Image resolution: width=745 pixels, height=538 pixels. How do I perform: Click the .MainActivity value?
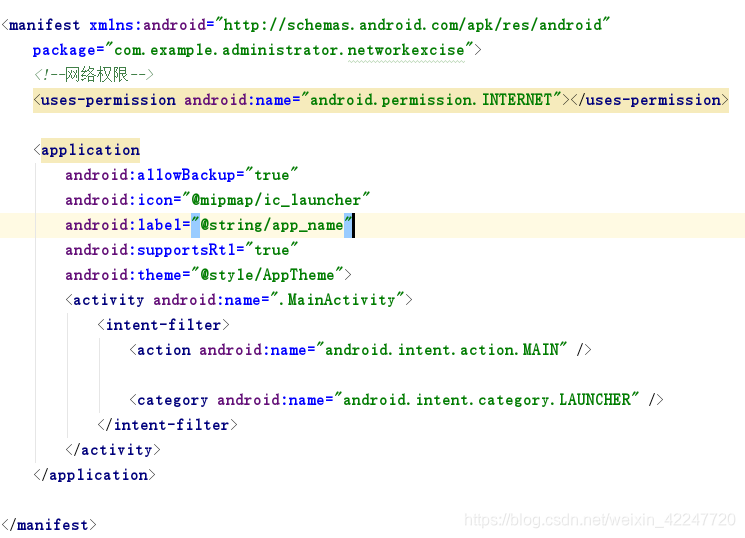[x=337, y=300]
